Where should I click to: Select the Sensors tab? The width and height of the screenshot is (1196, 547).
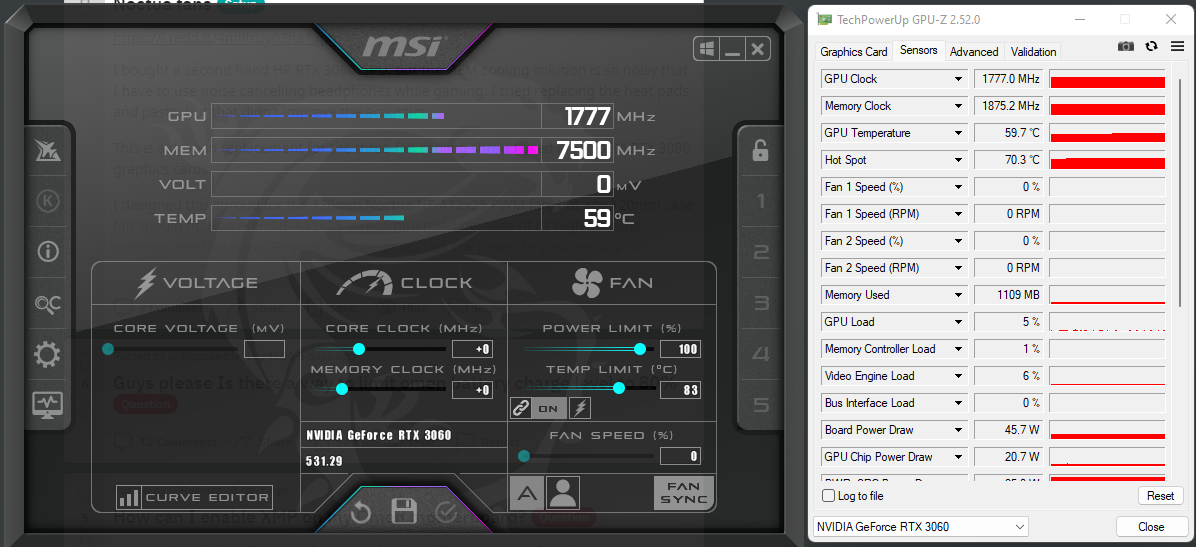(918, 50)
